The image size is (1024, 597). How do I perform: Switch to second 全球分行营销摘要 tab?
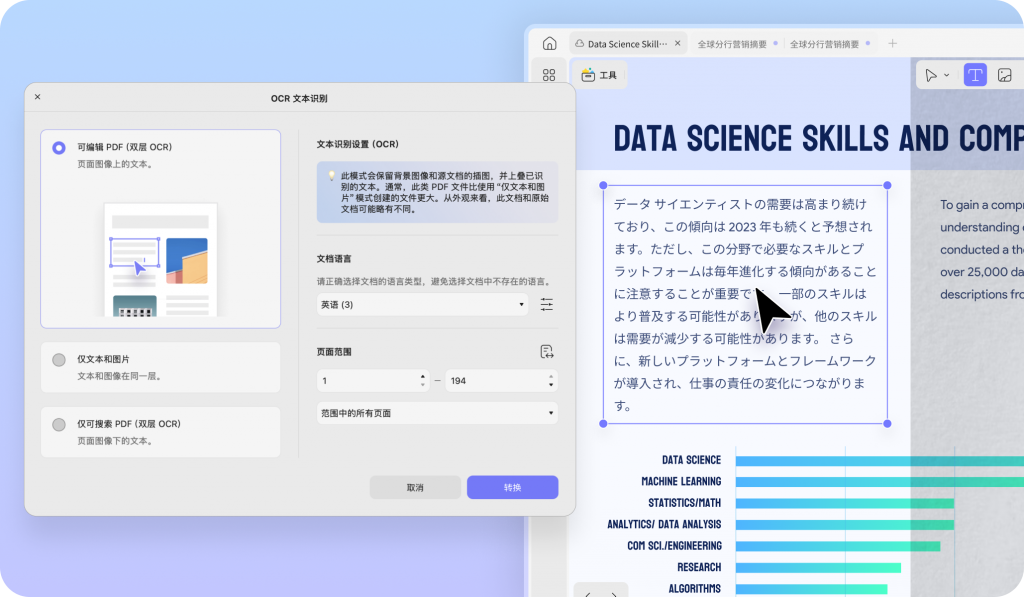(824, 44)
